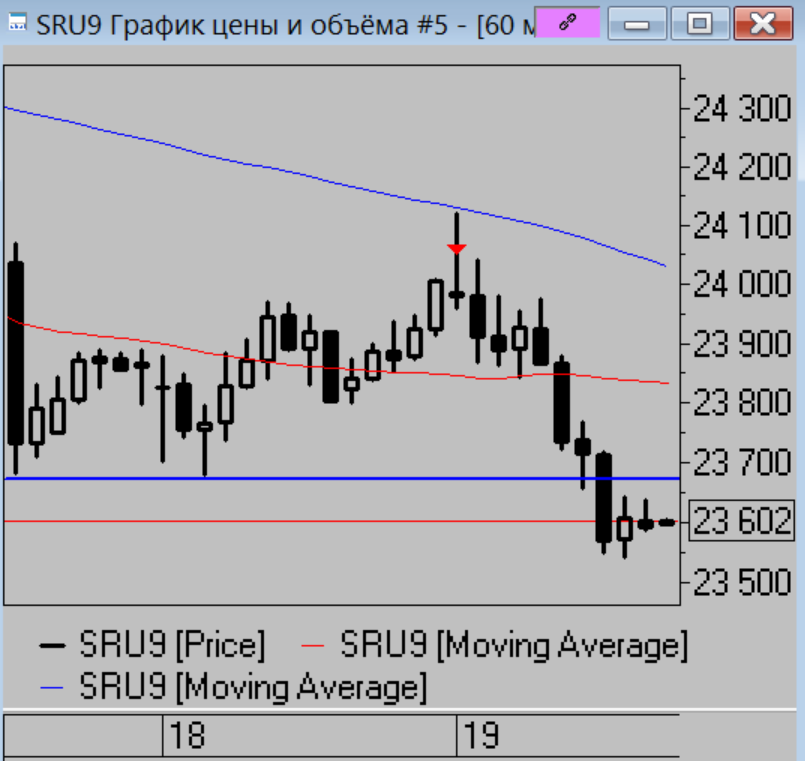Click the chart window icon in title bar
The image size is (805, 761).
click(x=17, y=22)
